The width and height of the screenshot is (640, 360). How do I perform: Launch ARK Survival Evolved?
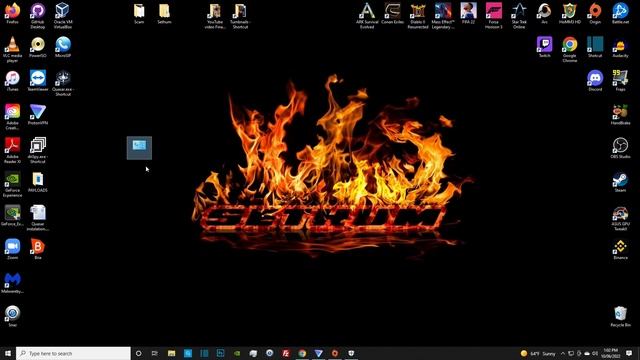pos(367,16)
